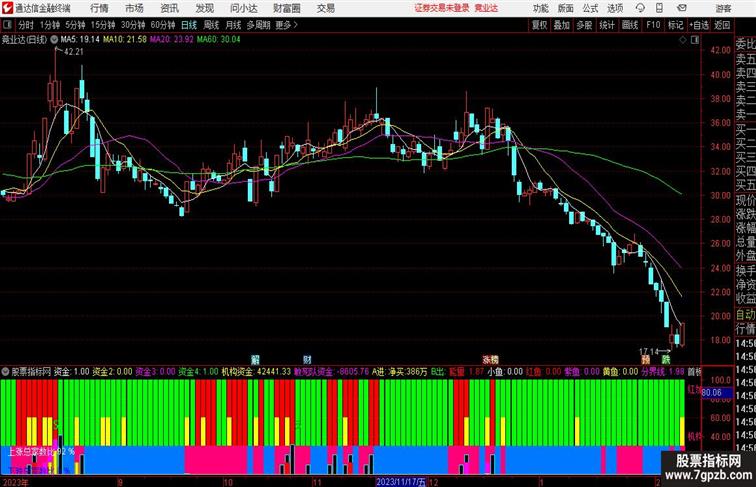The height and width of the screenshot is (487, 756).
Task: Click +自选 to add to watchlist
Action: [x=699, y=25]
